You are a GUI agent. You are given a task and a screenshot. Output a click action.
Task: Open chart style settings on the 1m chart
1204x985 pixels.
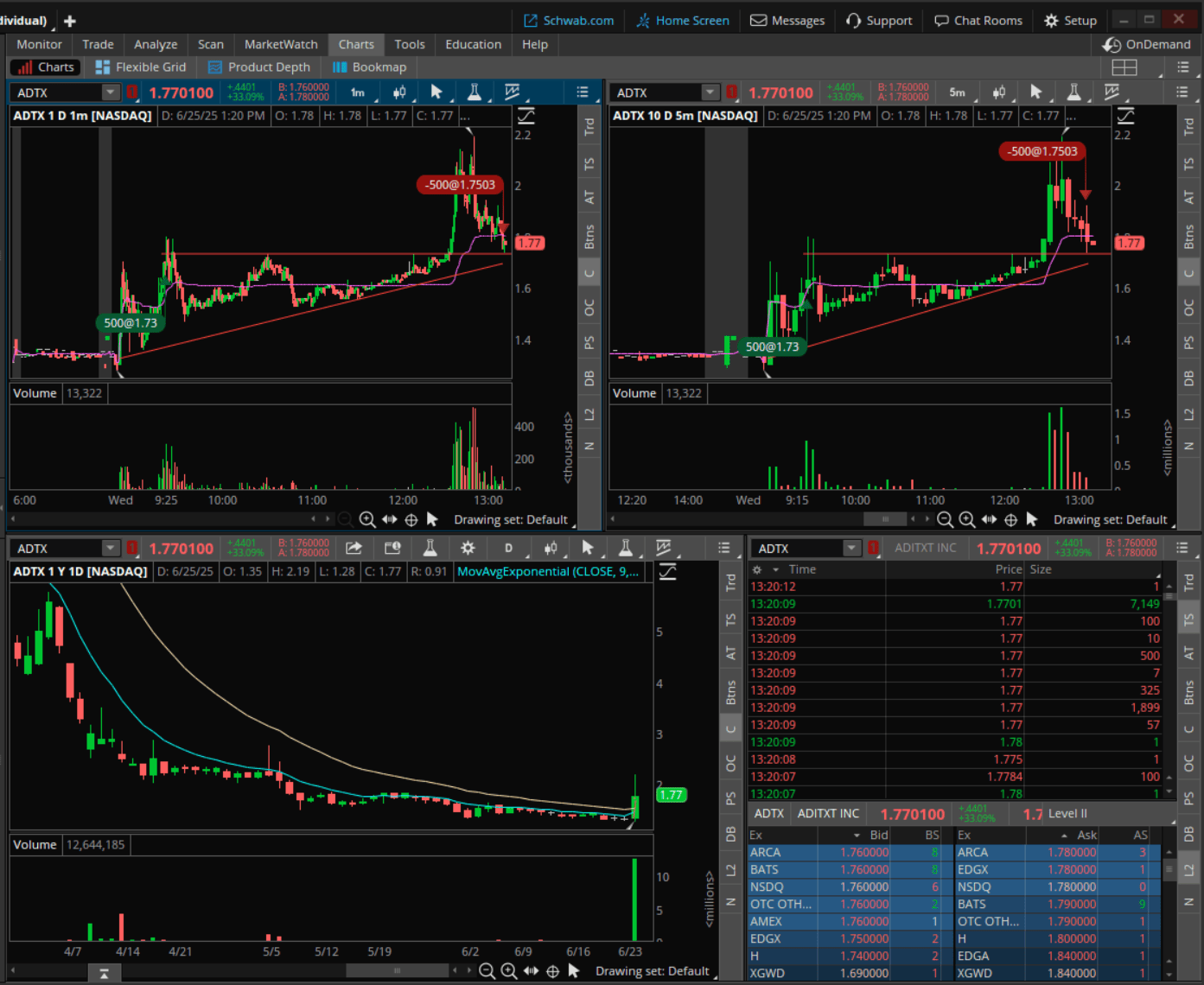[399, 92]
